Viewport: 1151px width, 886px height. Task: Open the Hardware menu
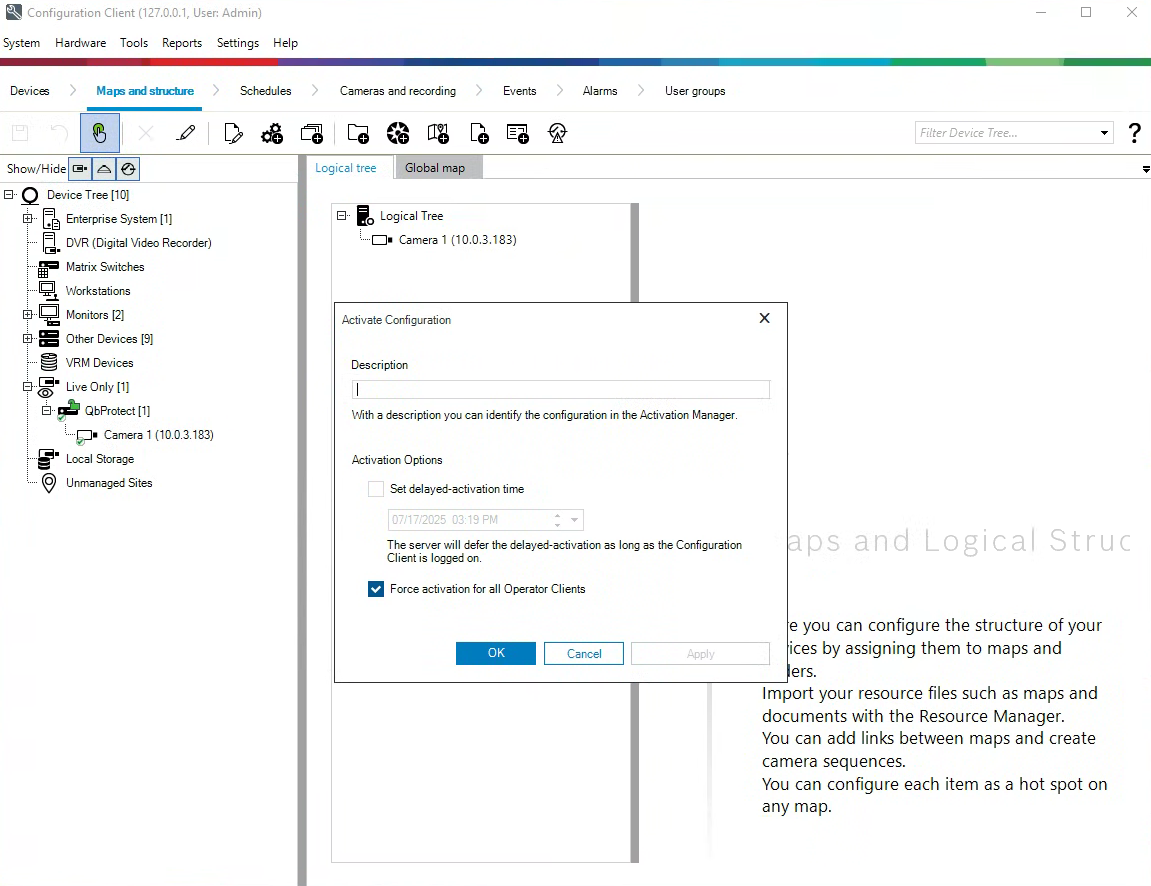[80, 43]
